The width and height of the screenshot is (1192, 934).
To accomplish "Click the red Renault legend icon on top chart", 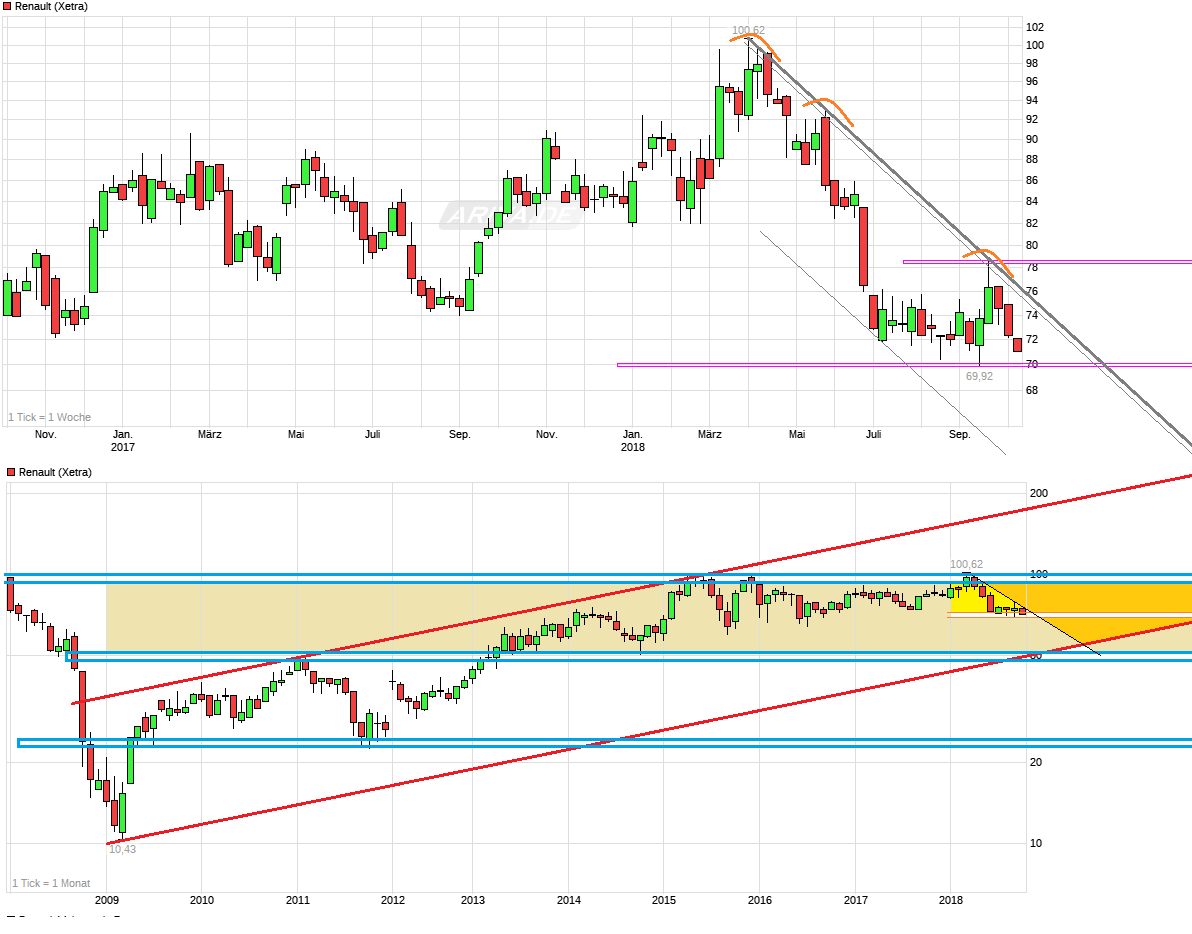I will pos(9,6).
